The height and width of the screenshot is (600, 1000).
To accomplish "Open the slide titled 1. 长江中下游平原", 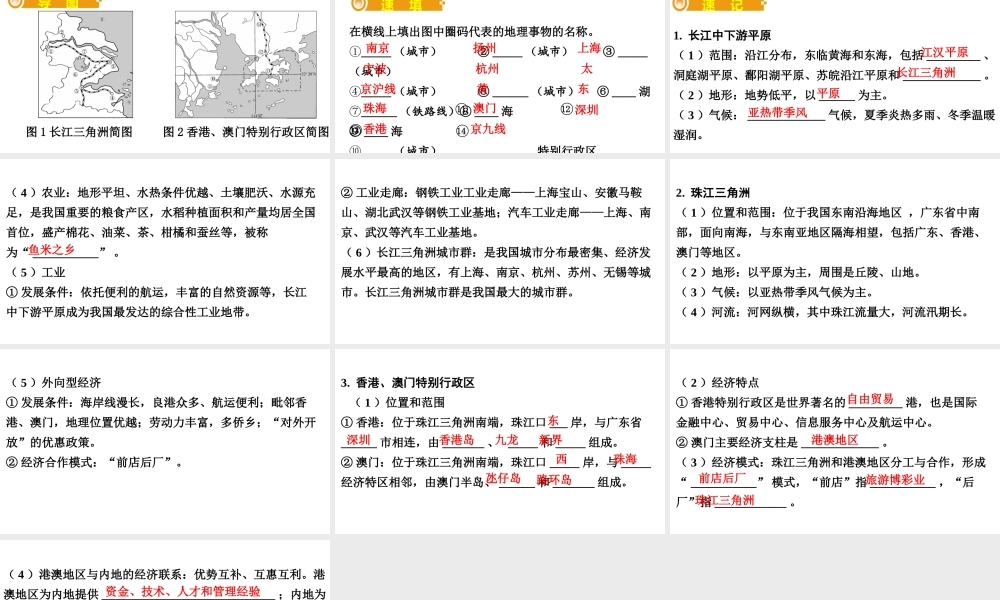I will tap(835, 76).
